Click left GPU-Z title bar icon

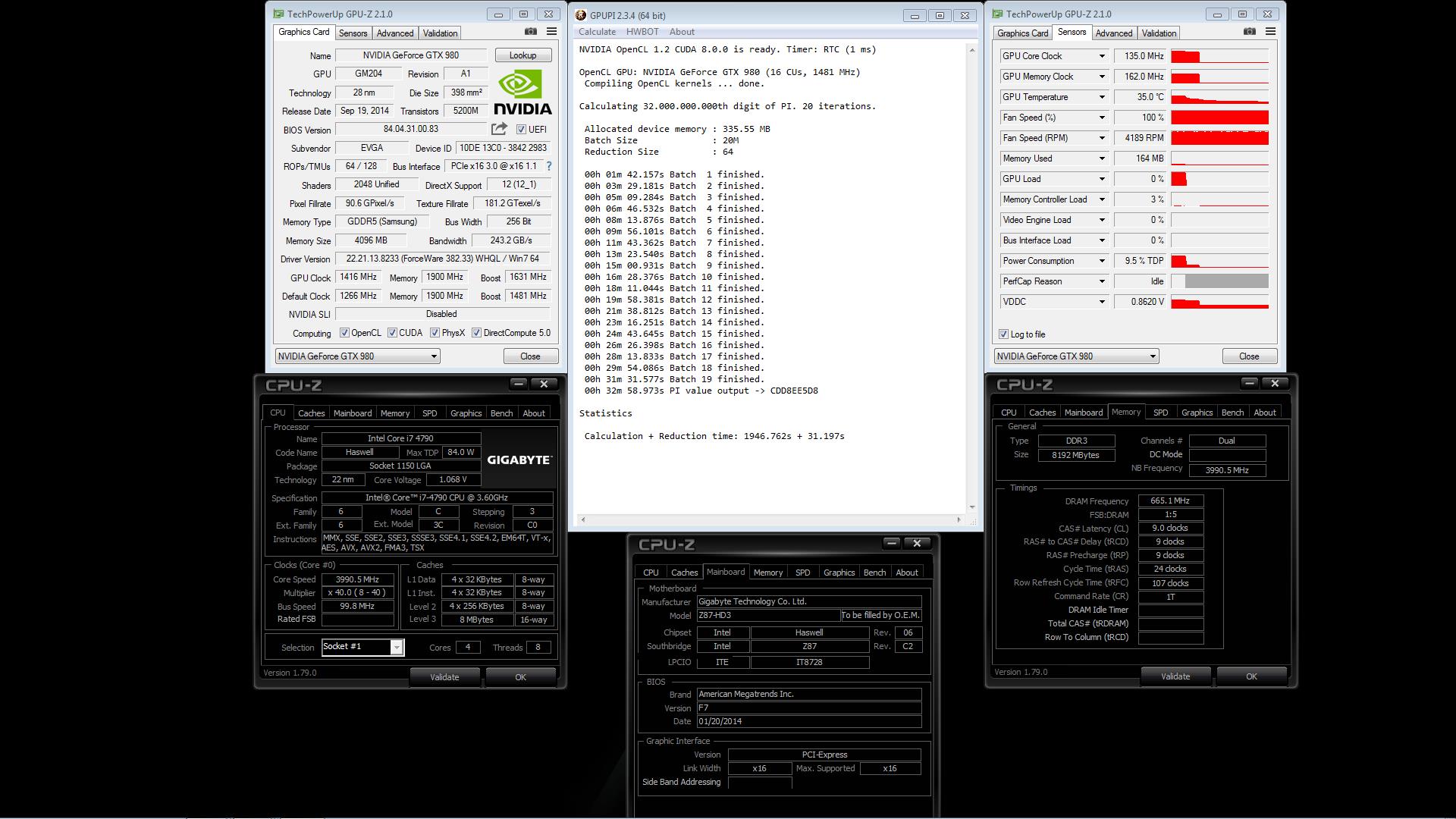pos(279,14)
